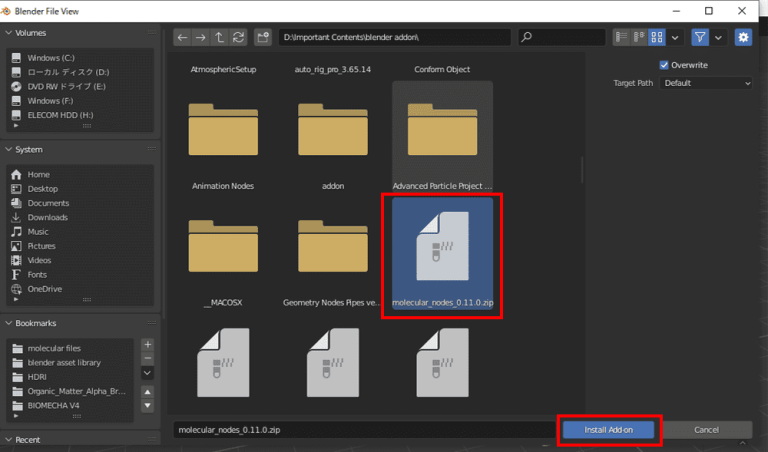Cancel the file dialog
The height and width of the screenshot is (452, 768).
click(708, 430)
